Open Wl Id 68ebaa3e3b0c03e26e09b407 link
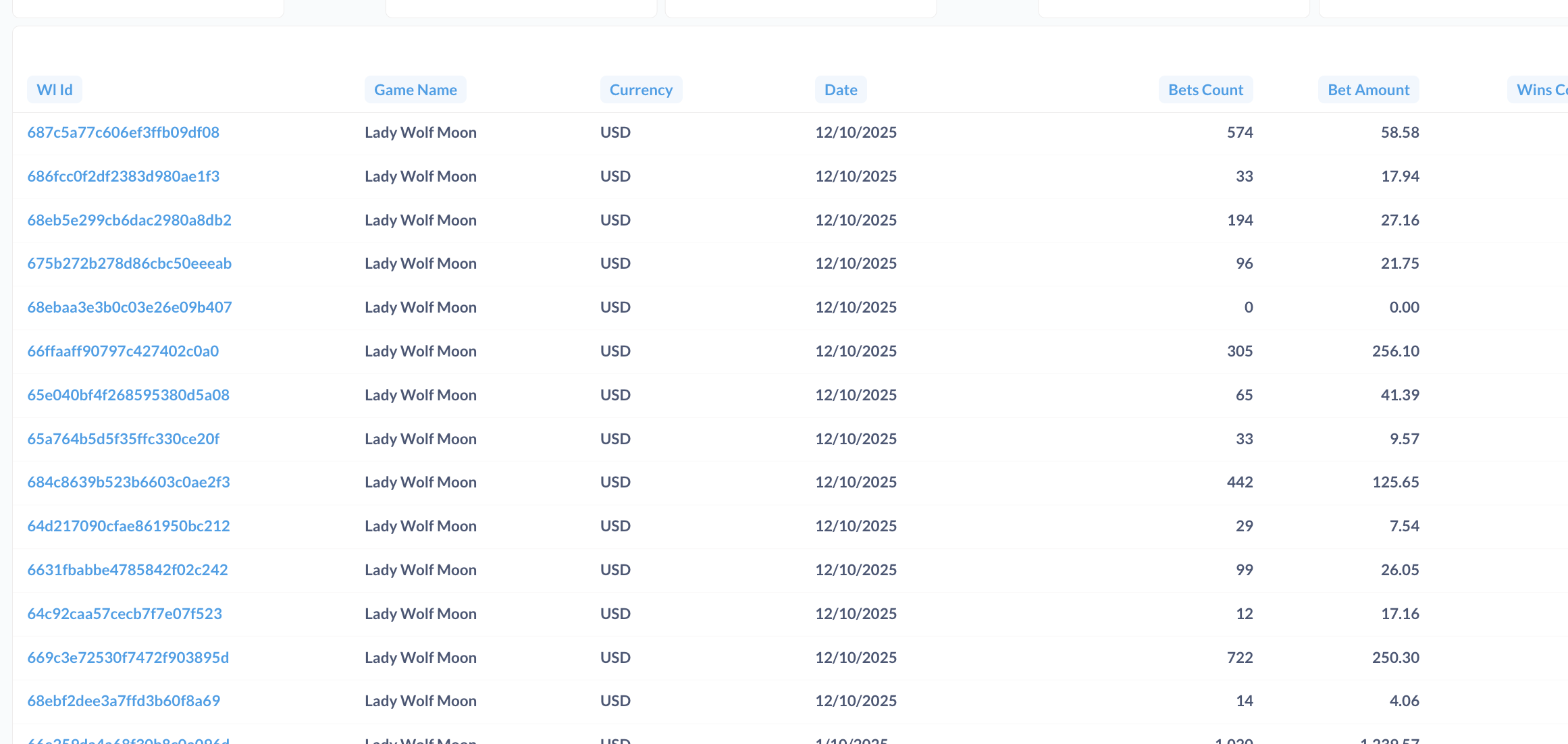This screenshot has height=744, width=1568. click(129, 307)
